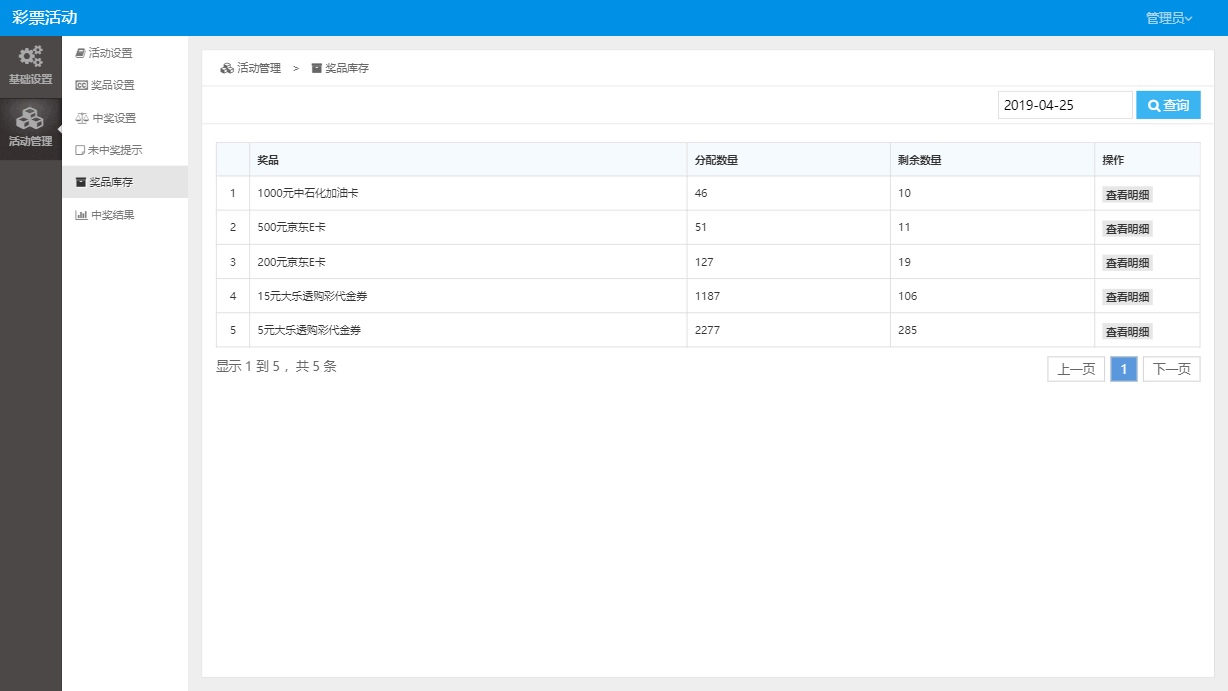The width and height of the screenshot is (1228, 691).
Task: Go to previous page with 上一页
Action: tap(1076, 369)
